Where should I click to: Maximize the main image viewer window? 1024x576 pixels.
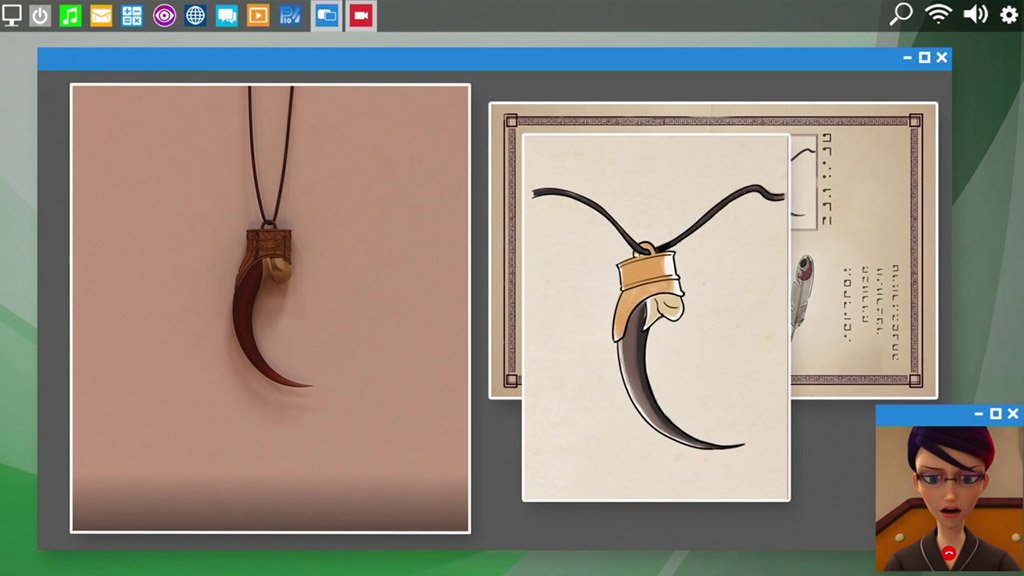coord(924,57)
